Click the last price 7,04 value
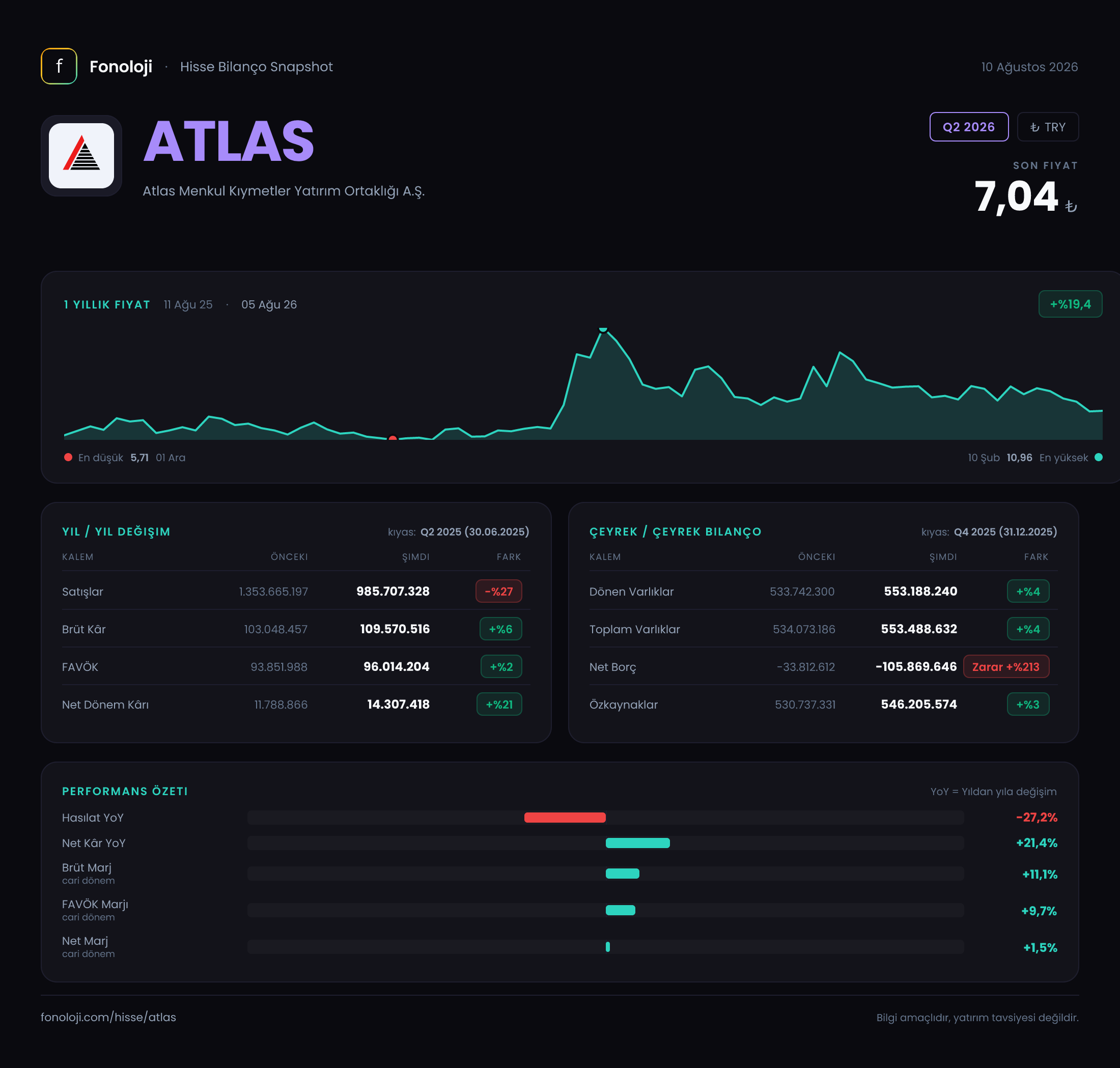This screenshot has height=1068, width=1120. (x=1016, y=196)
